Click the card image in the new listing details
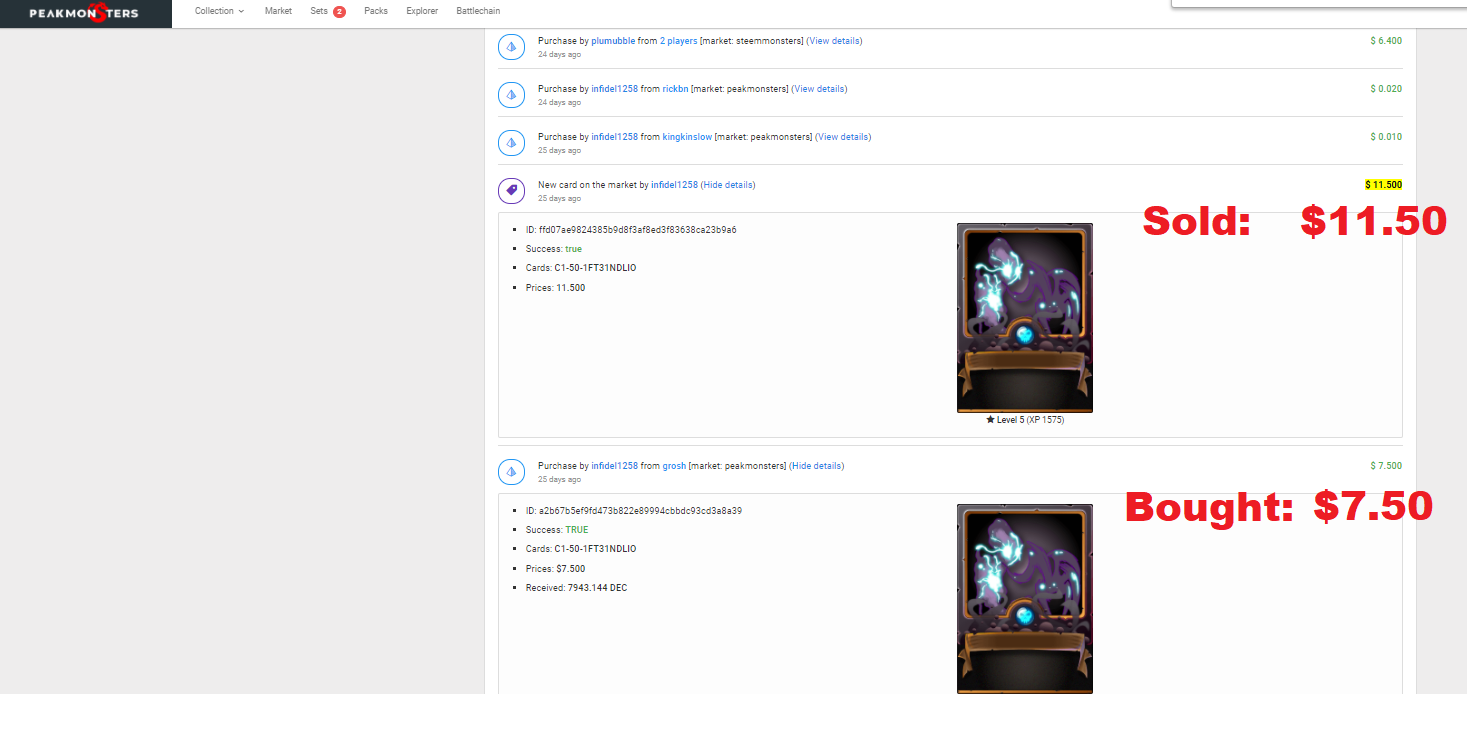This screenshot has height=729, width=1467. click(1025, 318)
